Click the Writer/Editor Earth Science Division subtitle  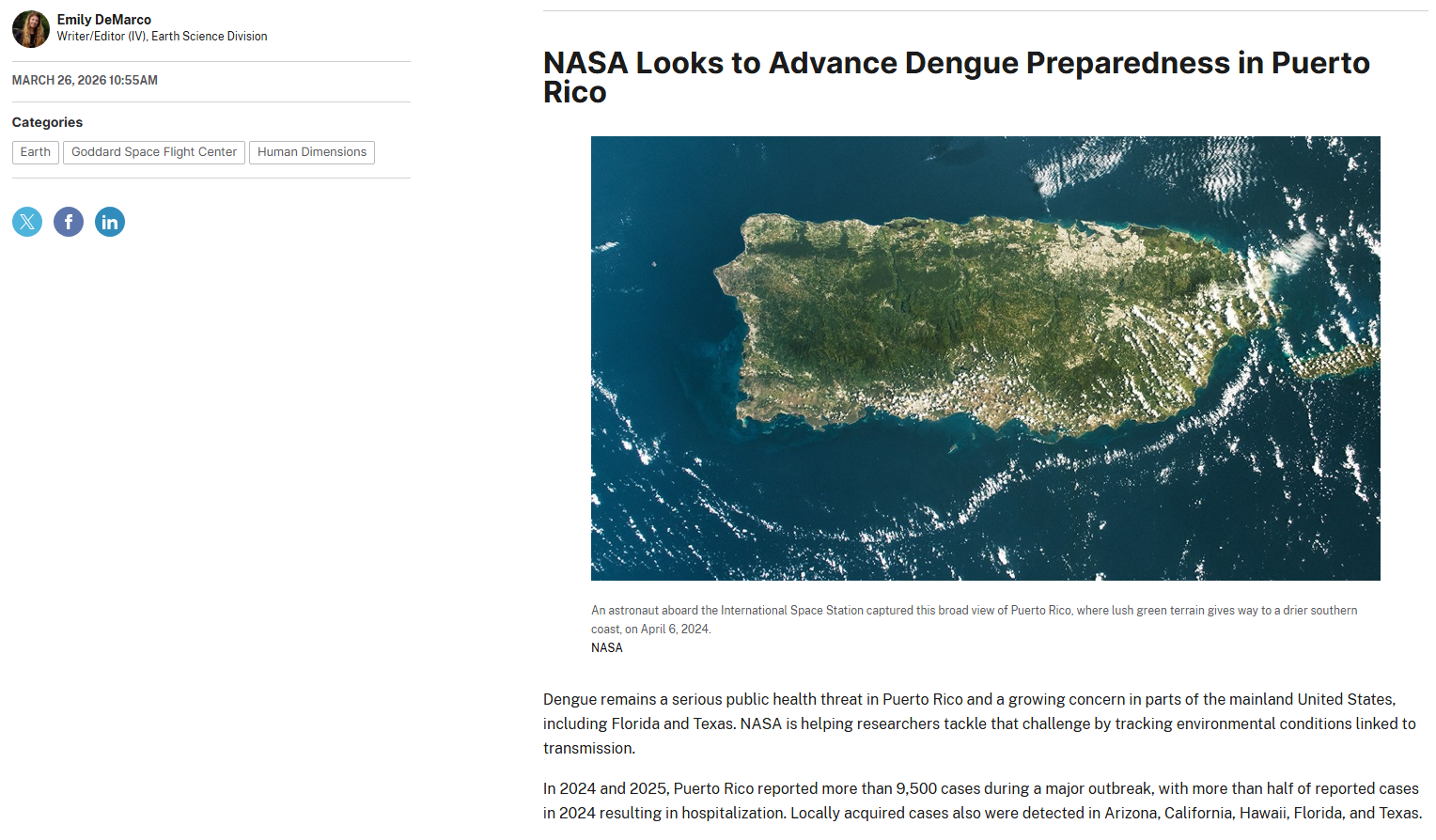[x=162, y=37]
